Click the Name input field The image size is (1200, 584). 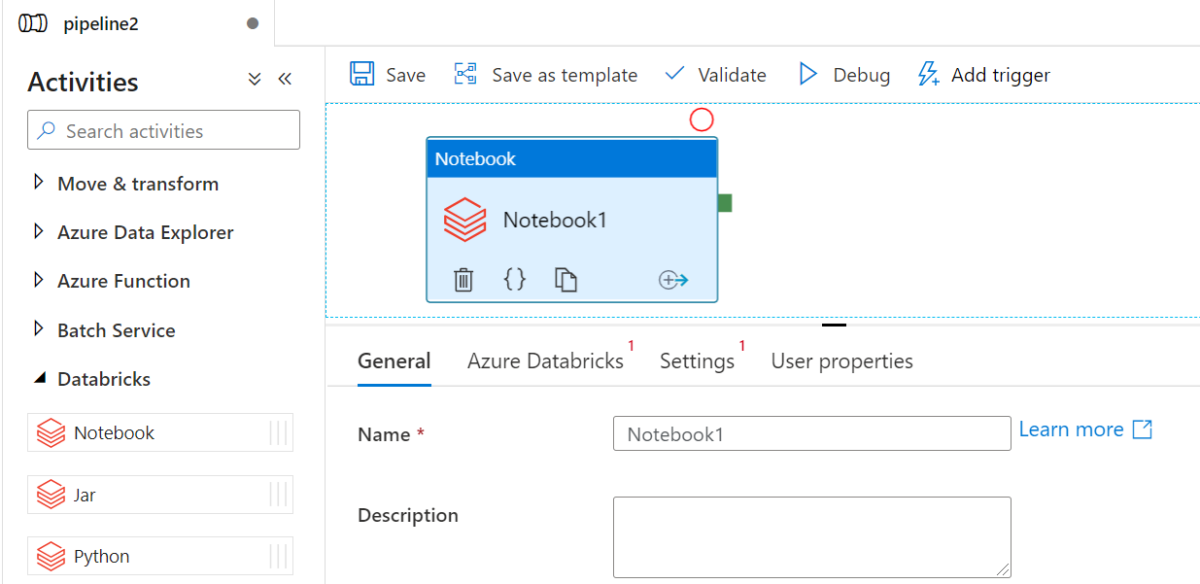[x=811, y=433]
